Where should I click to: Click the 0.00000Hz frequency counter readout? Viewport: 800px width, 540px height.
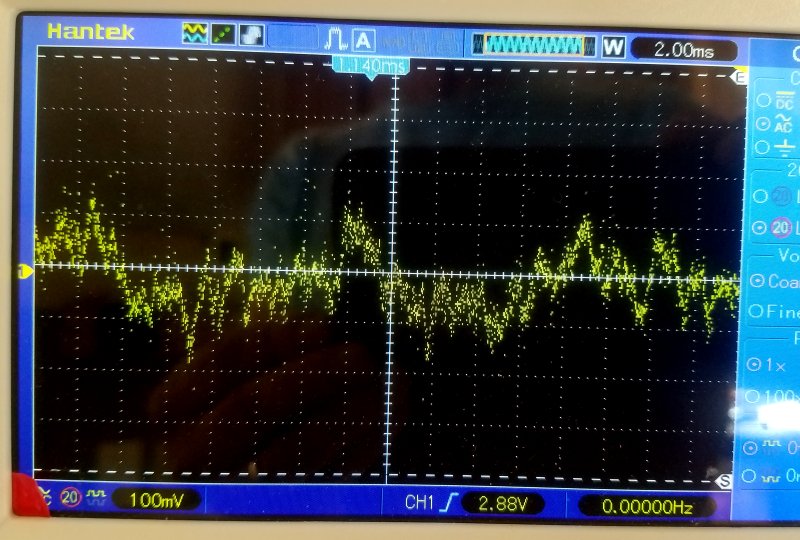click(647, 506)
